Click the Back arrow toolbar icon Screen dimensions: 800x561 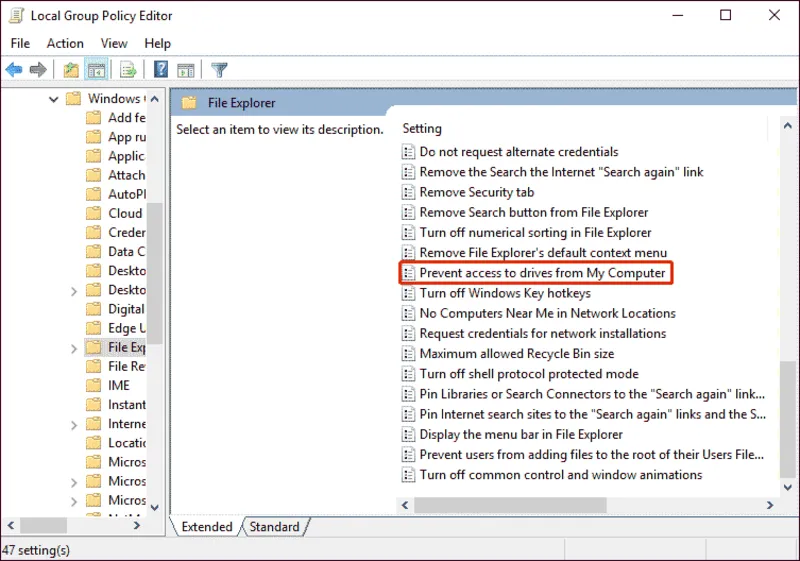click(x=14, y=70)
